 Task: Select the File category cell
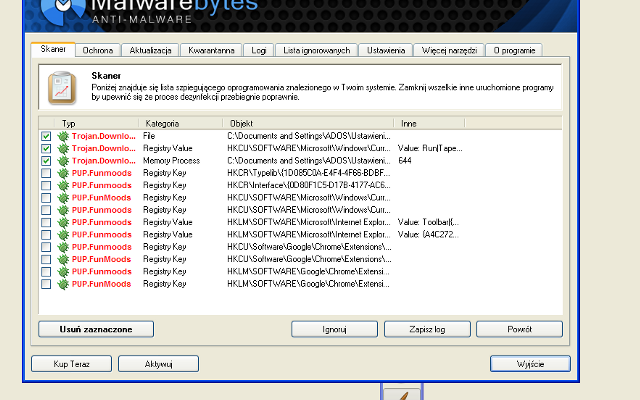(x=149, y=136)
